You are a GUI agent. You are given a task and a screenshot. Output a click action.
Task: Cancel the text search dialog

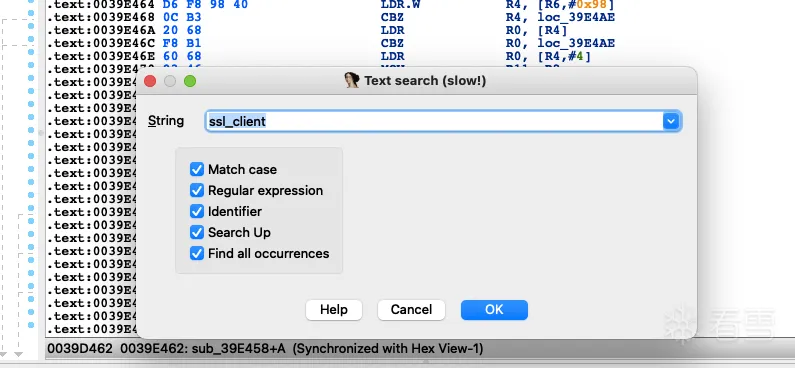click(x=411, y=310)
